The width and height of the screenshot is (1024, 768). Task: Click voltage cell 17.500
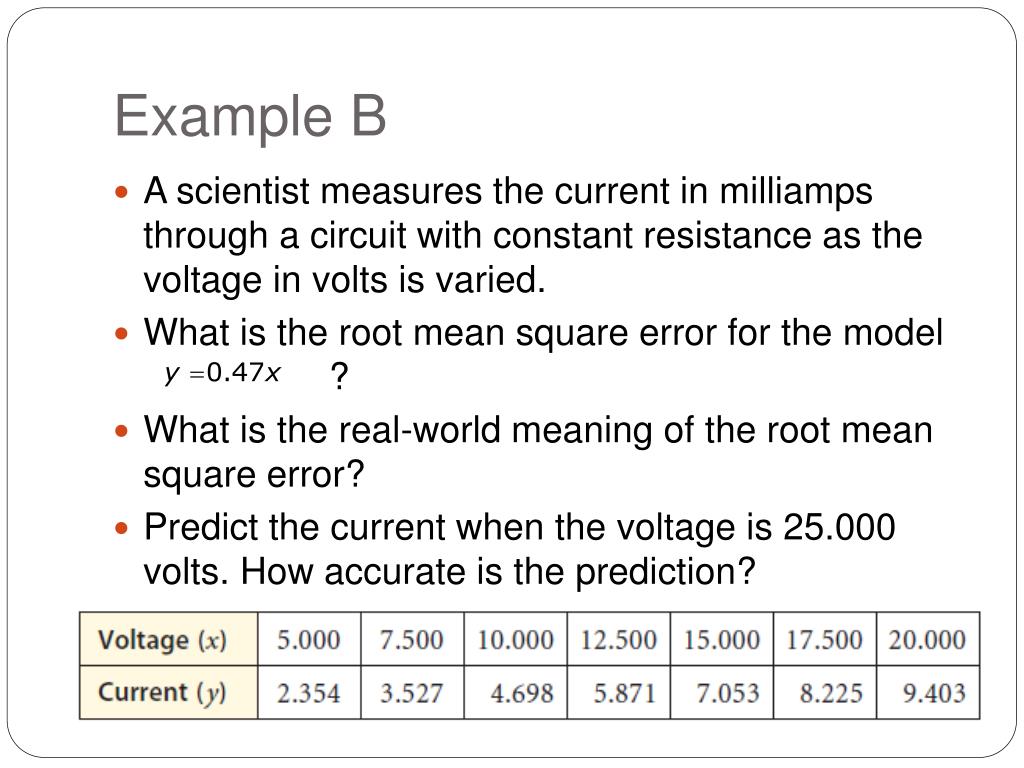(825, 639)
